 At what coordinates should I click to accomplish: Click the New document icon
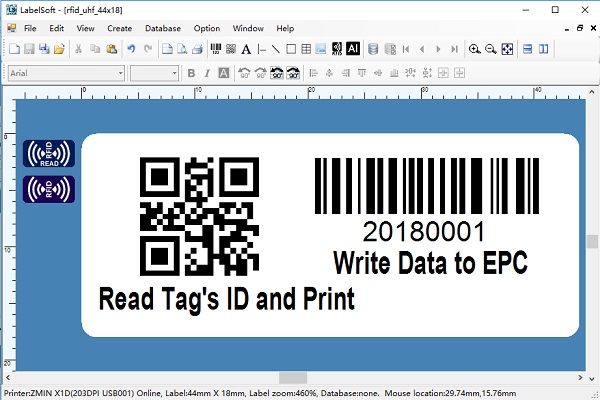click(x=13, y=48)
